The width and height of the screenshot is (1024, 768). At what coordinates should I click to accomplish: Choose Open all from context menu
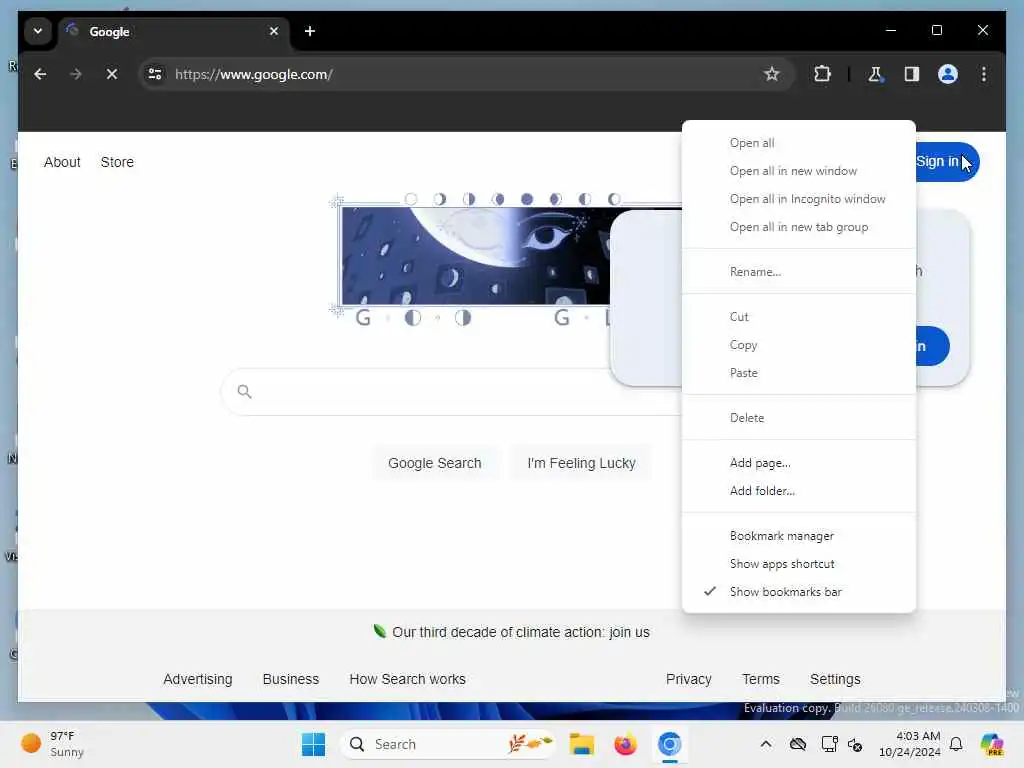[799, 143]
